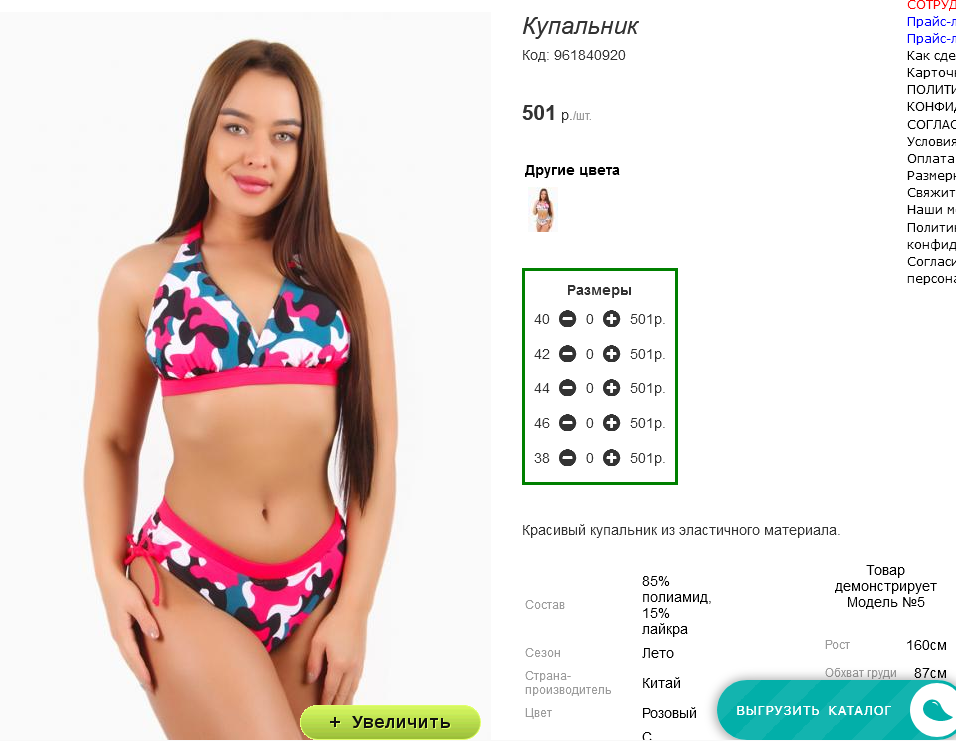Open the other color swimsuit thumbnail

[543, 210]
